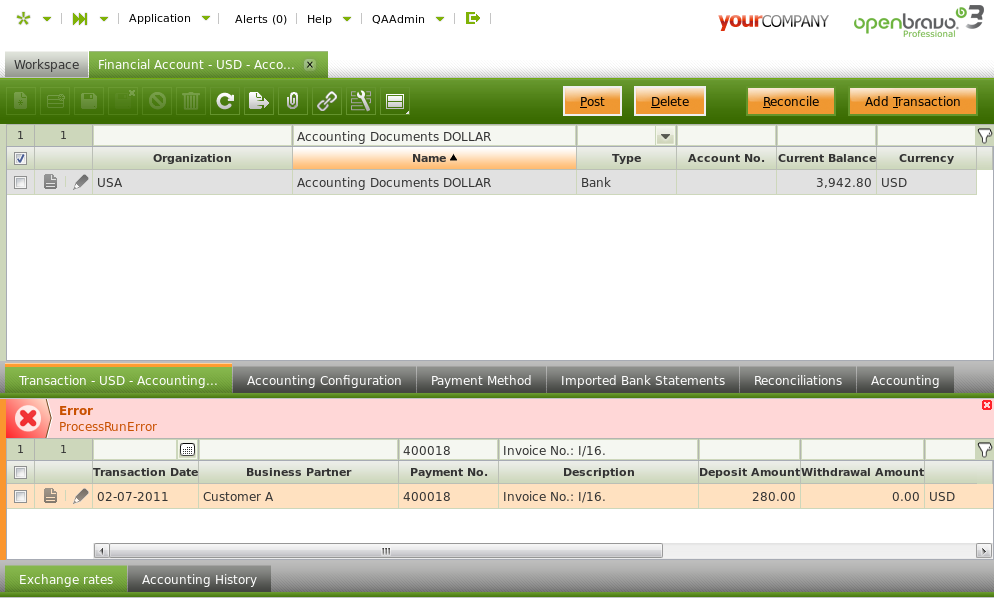
Task: Open the Transaction Date calendar picker
Action: pyautogui.click(x=187, y=450)
